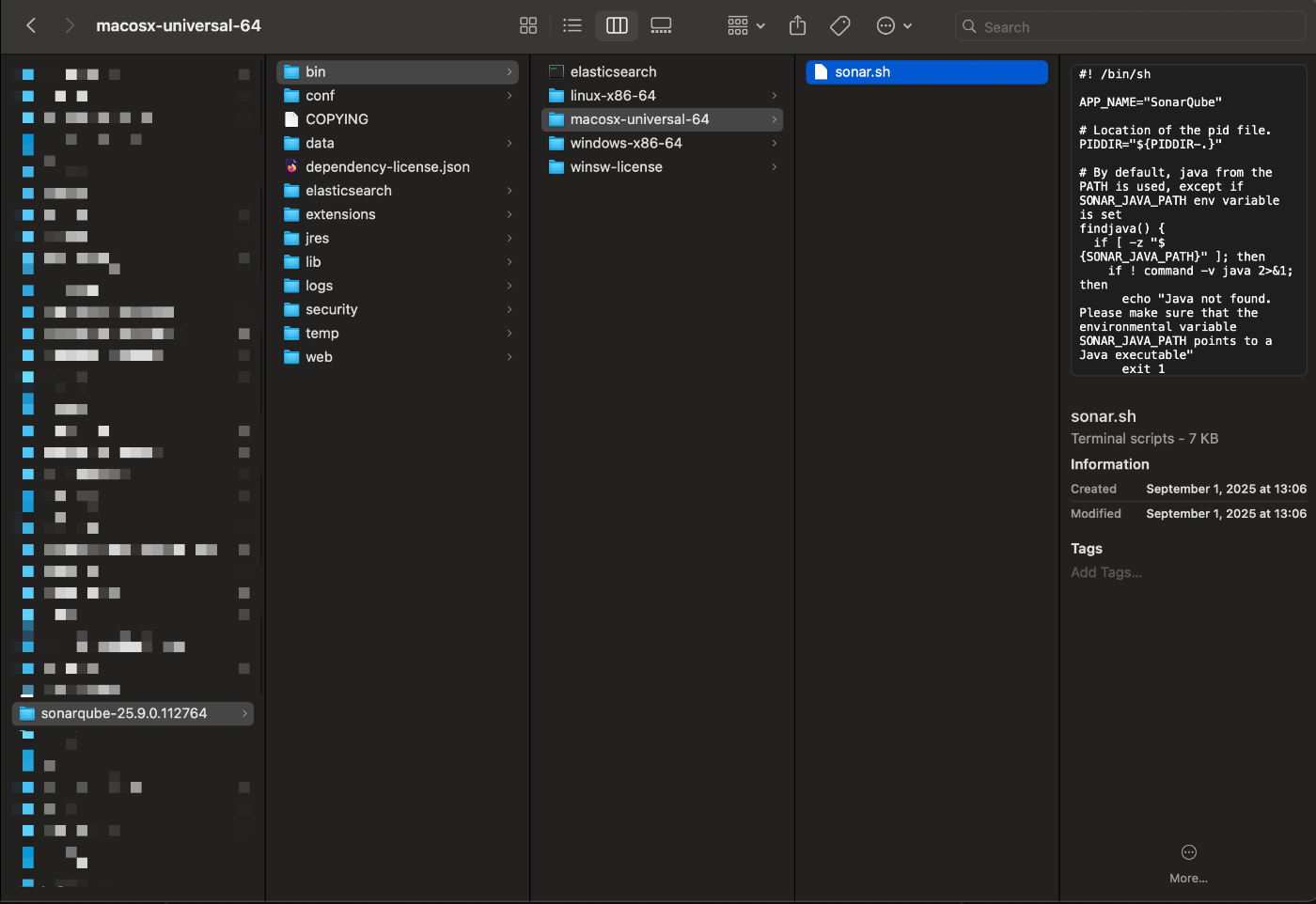Image resolution: width=1316 pixels, height=904 pixels.
Task: Click the extensions folder chevron
Action: coord(509,214)
